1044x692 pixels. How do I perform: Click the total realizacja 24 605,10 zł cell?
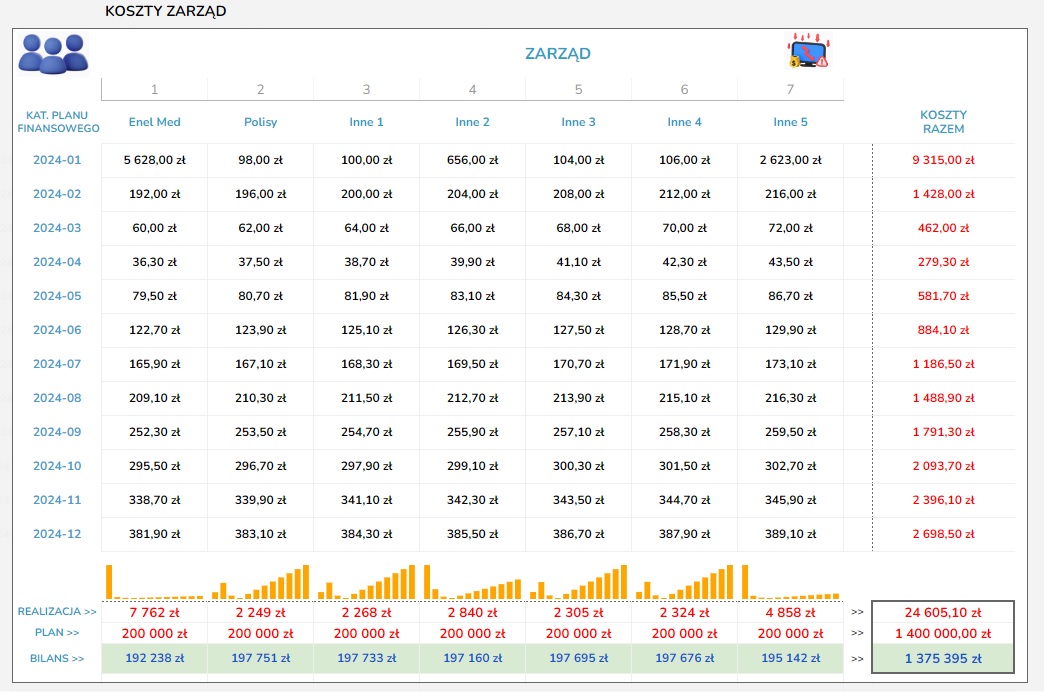coord(943,612)
